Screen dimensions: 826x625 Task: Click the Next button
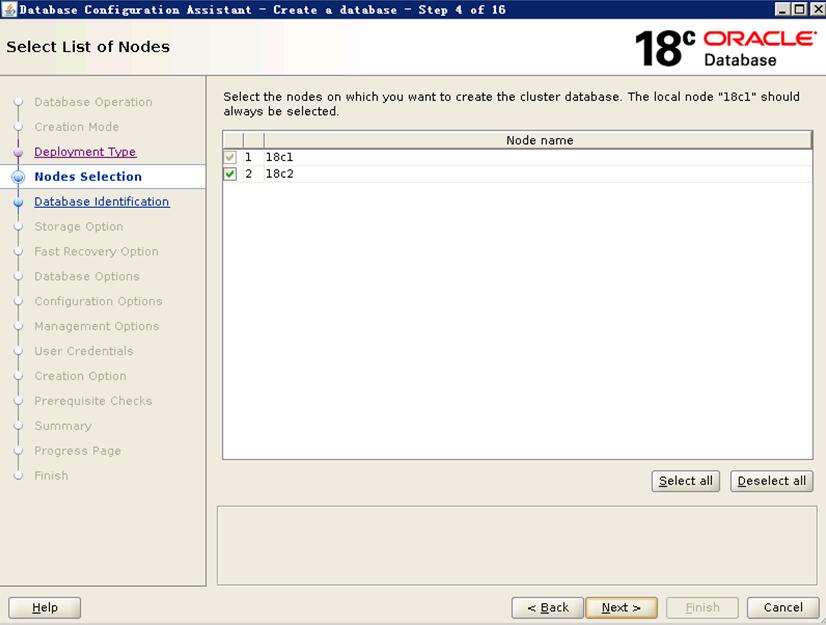(x=621, y=608)
